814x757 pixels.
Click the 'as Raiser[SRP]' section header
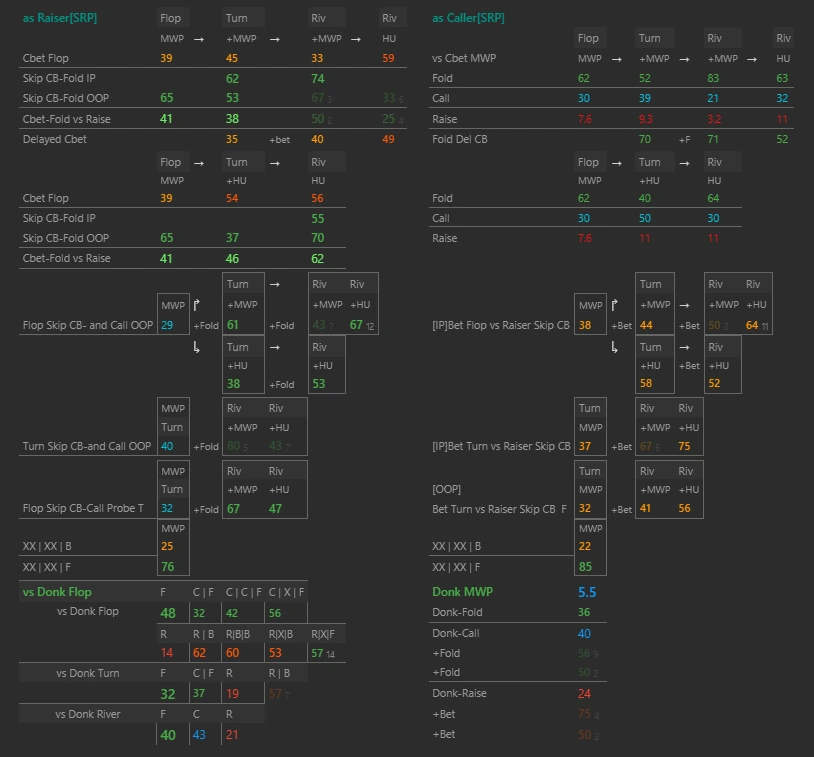pos(60,18)
